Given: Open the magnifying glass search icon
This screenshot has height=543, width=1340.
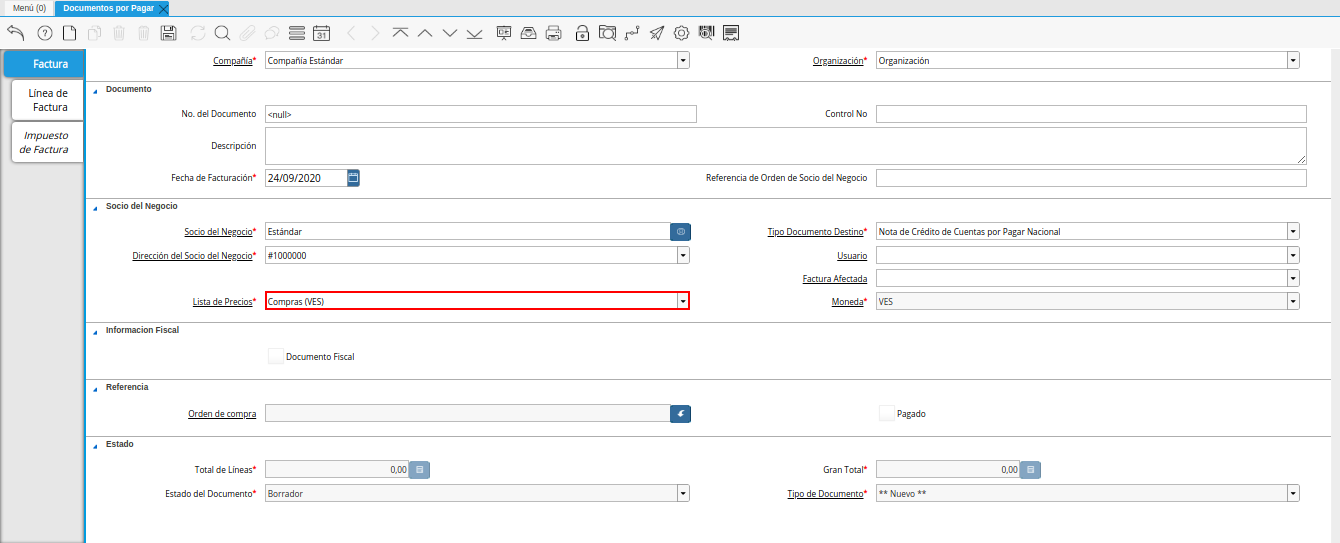Looking at the screenshot, I should point(222,33).
